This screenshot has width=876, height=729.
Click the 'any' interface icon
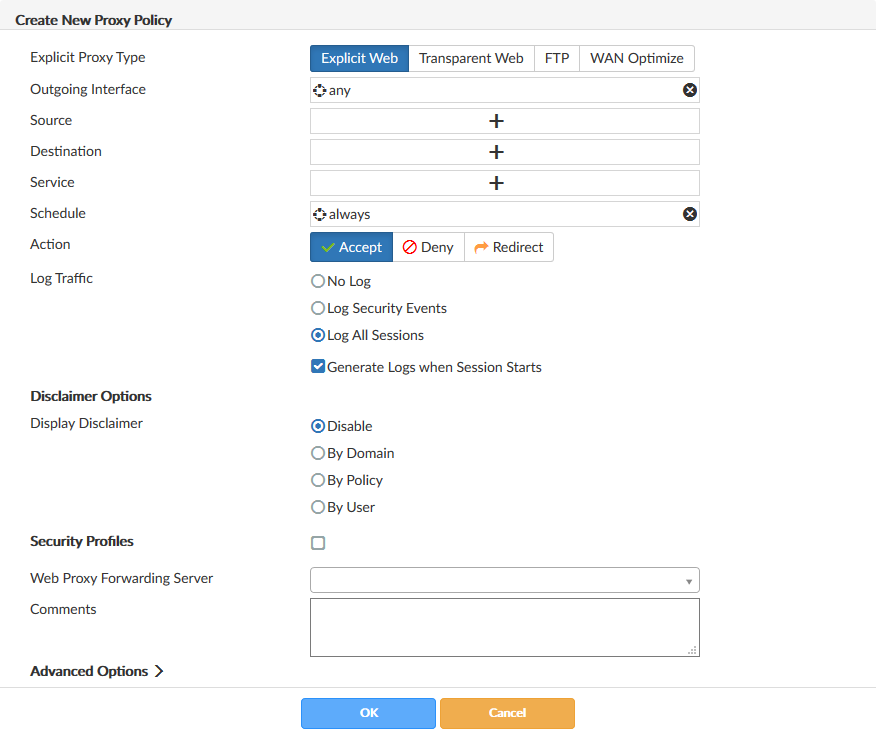coord(320,90)
